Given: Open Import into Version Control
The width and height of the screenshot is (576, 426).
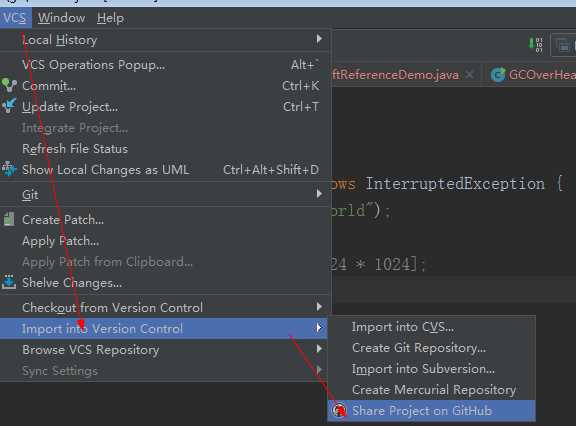Looking at the screenshot, I should pos(164,328).
